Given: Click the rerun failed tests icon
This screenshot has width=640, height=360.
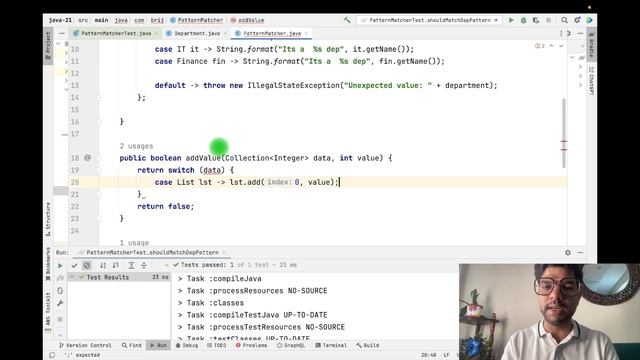Looking at the screenshot, I should tap(60, 278).
